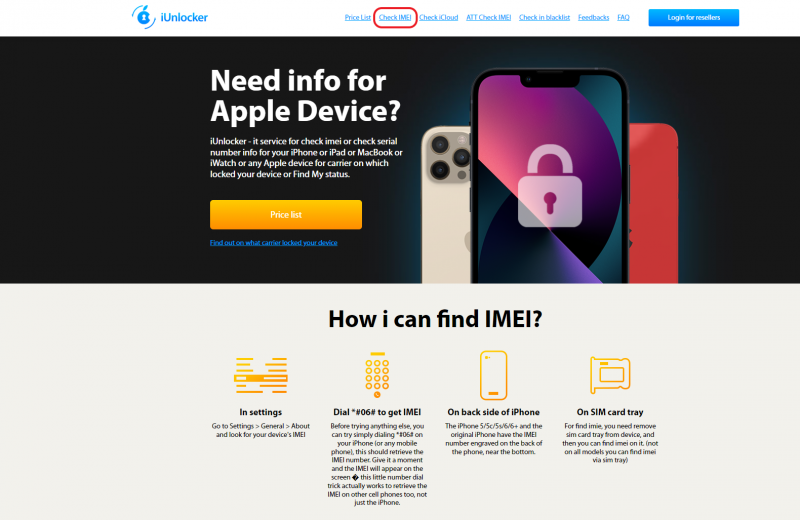Viewport: 800px width, 520px height.
Task: Click the iUnlocker brand name text
Action: pyautogui.click(x=184, y=17)
